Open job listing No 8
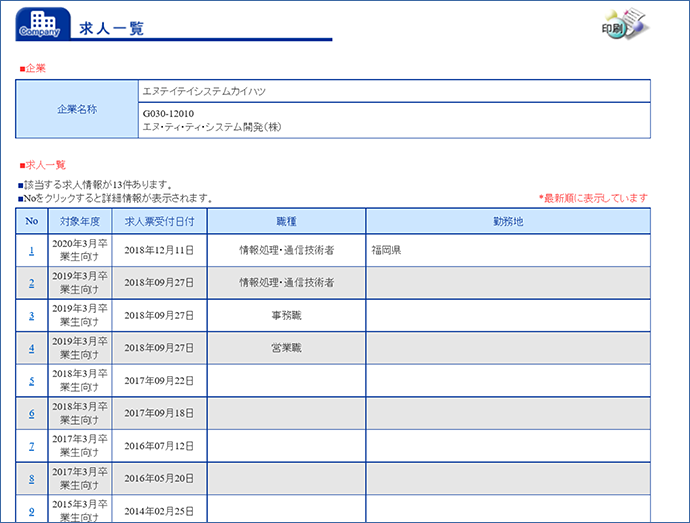This screenshot has height=523, width=690. pos(32,479)
